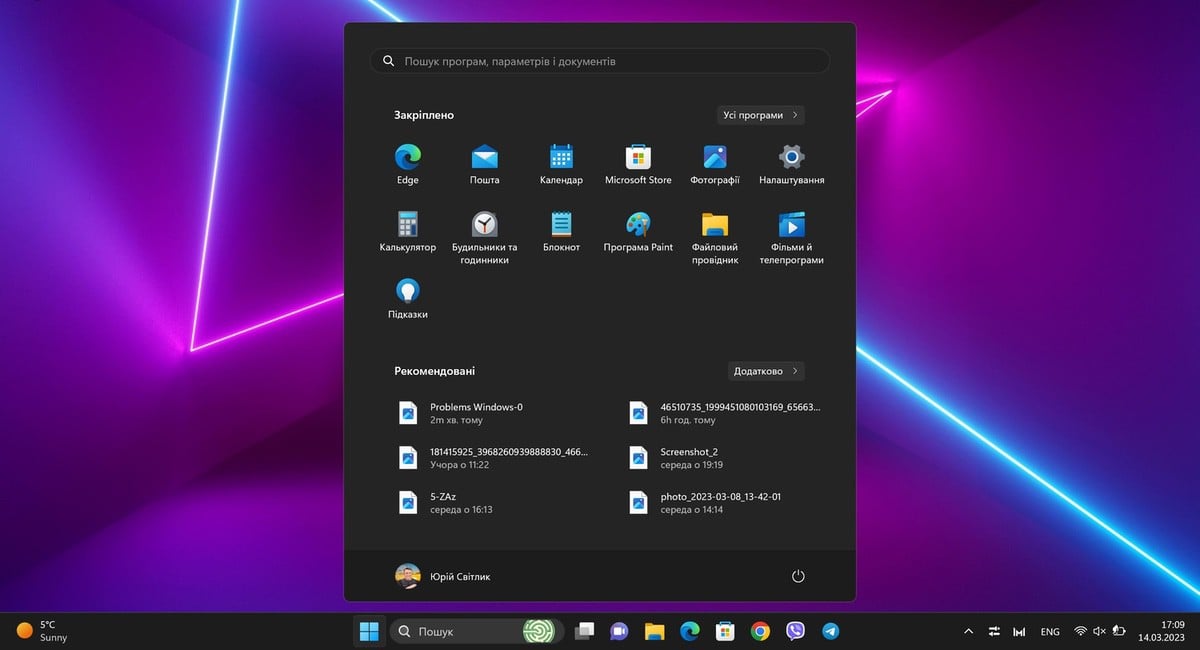Open Task View on the taskbar

[x=585, y=631]
